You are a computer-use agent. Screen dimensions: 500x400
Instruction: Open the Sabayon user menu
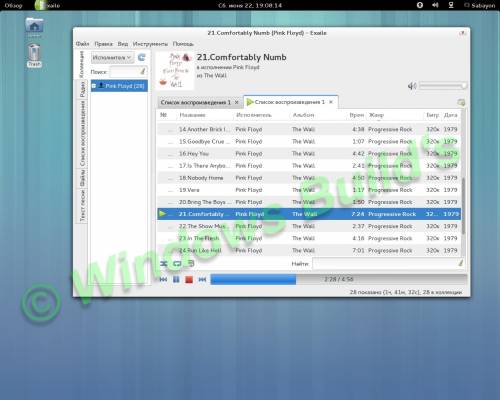[480, 5]
